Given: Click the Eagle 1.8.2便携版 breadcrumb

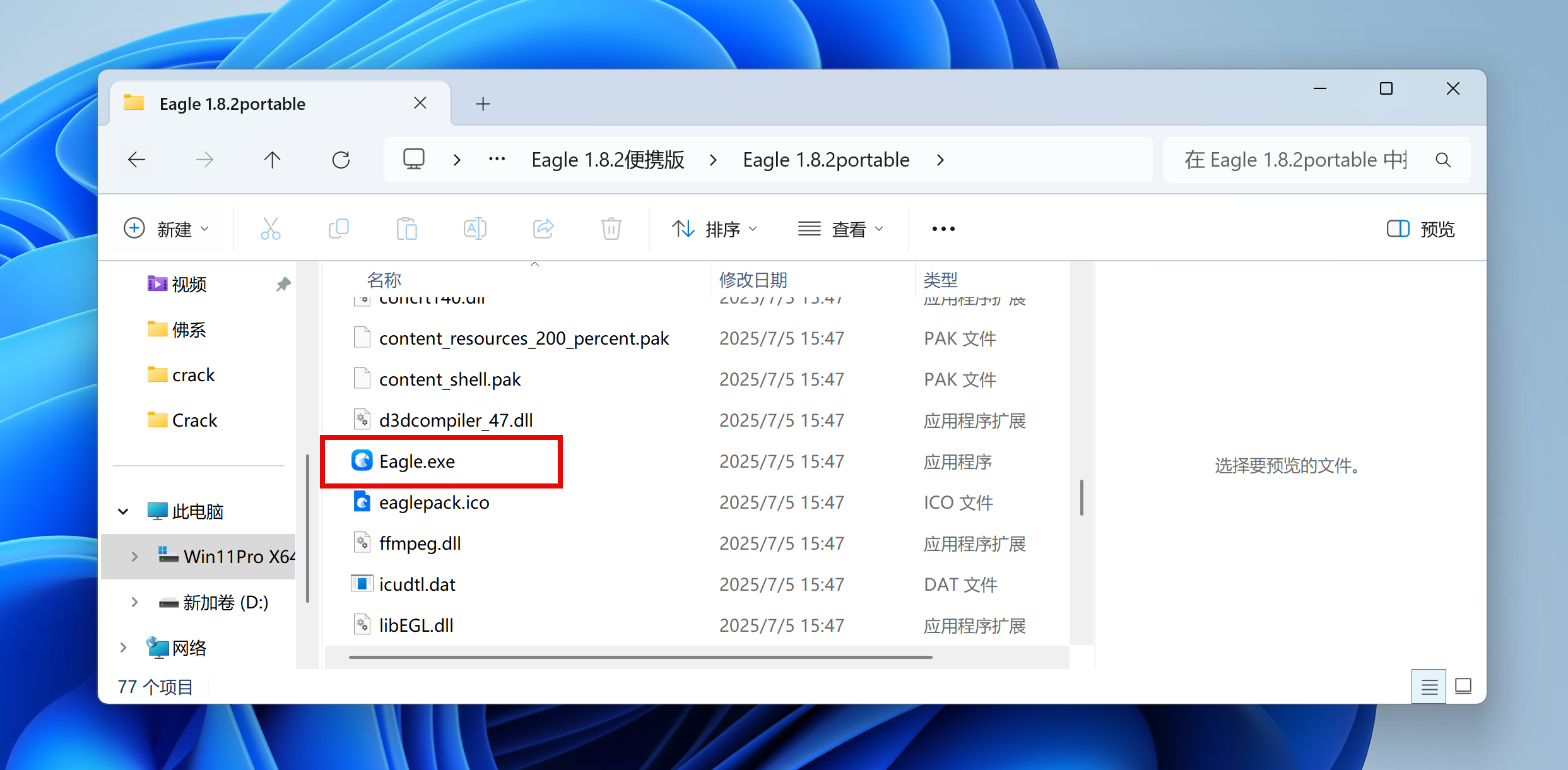Looking at the screenshot, I should tap(608, 160).
